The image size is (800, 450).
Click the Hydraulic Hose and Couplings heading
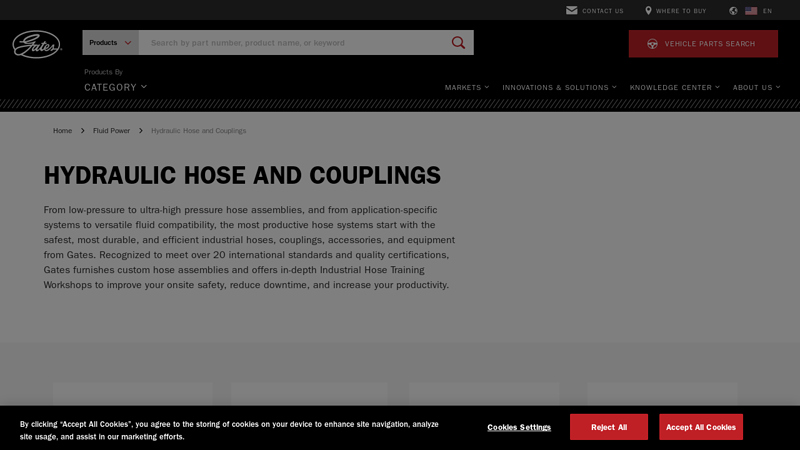tap(242, 176)
